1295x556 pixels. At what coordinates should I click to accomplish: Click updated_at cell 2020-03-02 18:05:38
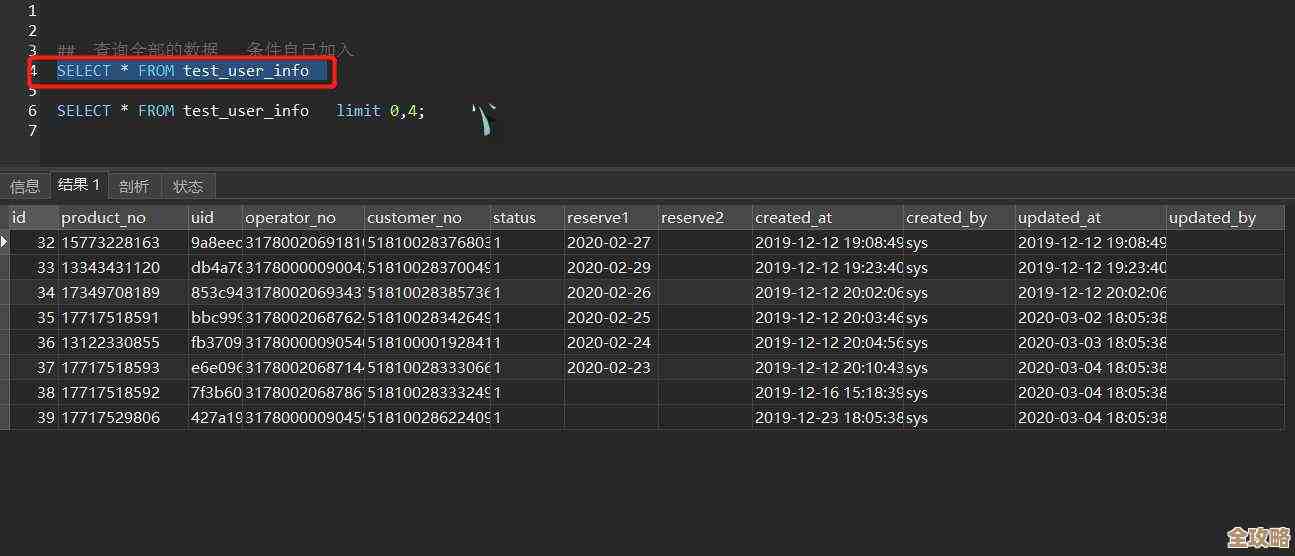pyautogui.click(x=1091, y=318)
